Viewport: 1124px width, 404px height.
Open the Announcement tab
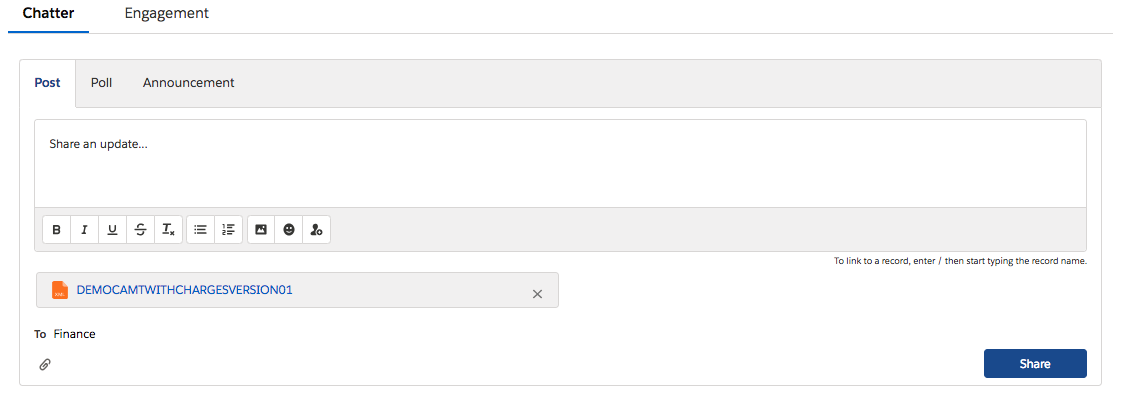click(188, 83)
